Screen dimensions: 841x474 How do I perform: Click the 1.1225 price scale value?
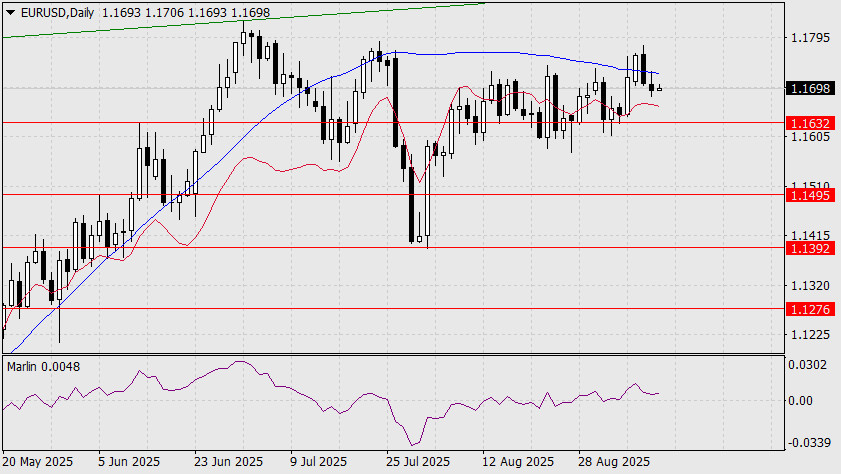click(810, 335)
